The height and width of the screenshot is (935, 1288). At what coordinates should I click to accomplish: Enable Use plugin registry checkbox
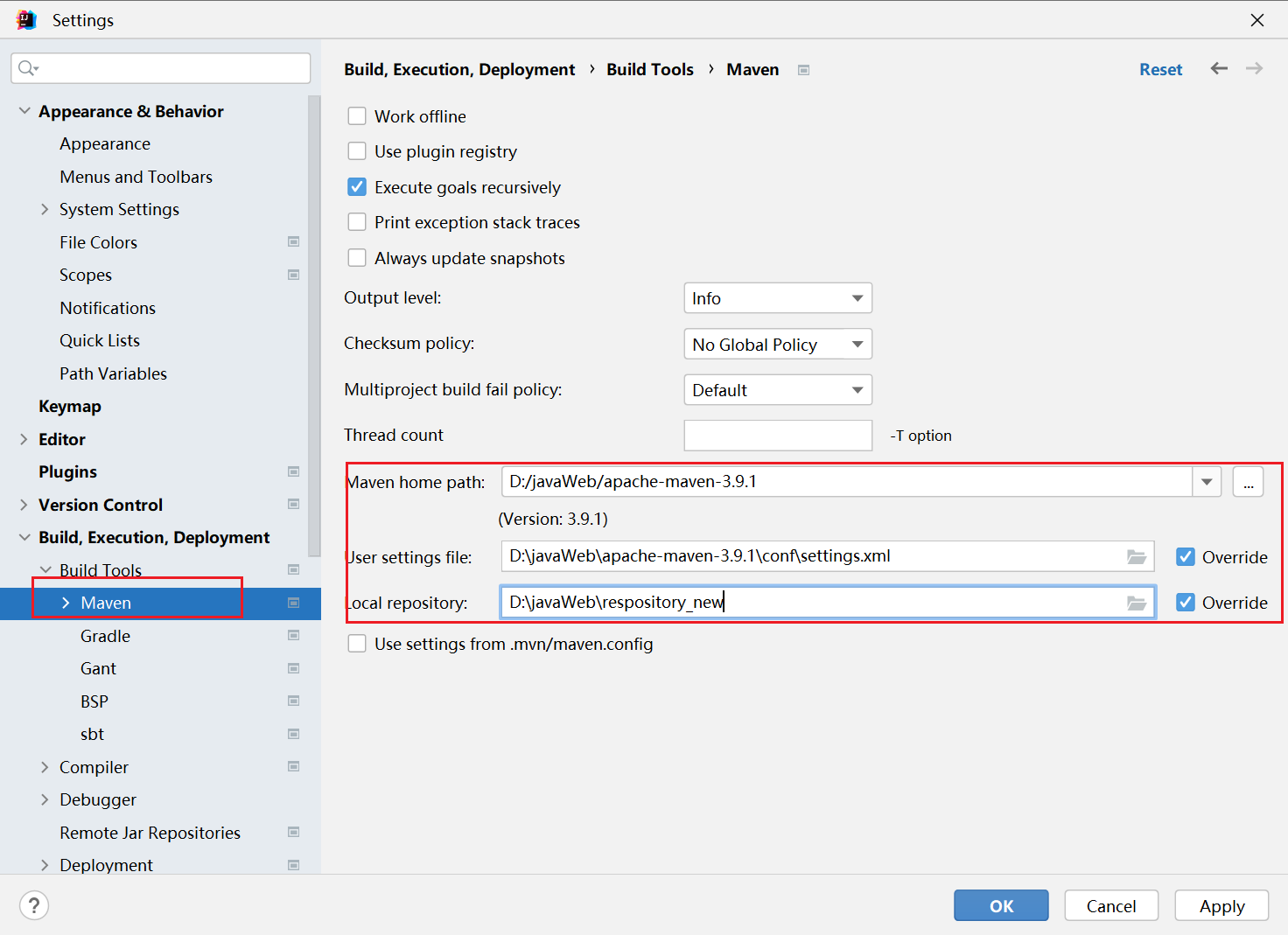click(357, 151)
